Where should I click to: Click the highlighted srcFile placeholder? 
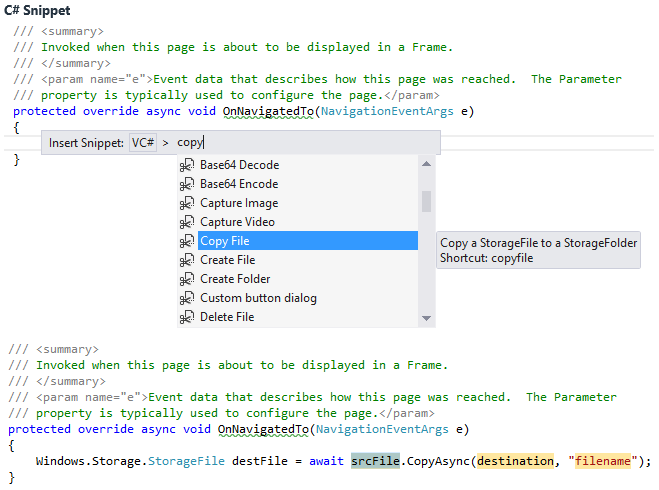(375, 461)
